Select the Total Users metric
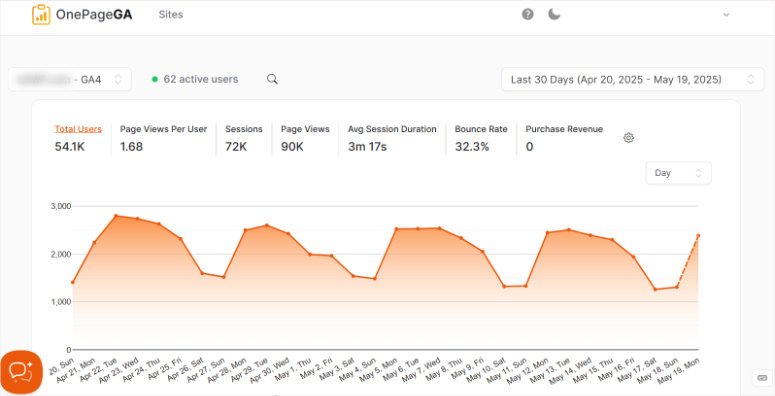 tap(78, 129)
